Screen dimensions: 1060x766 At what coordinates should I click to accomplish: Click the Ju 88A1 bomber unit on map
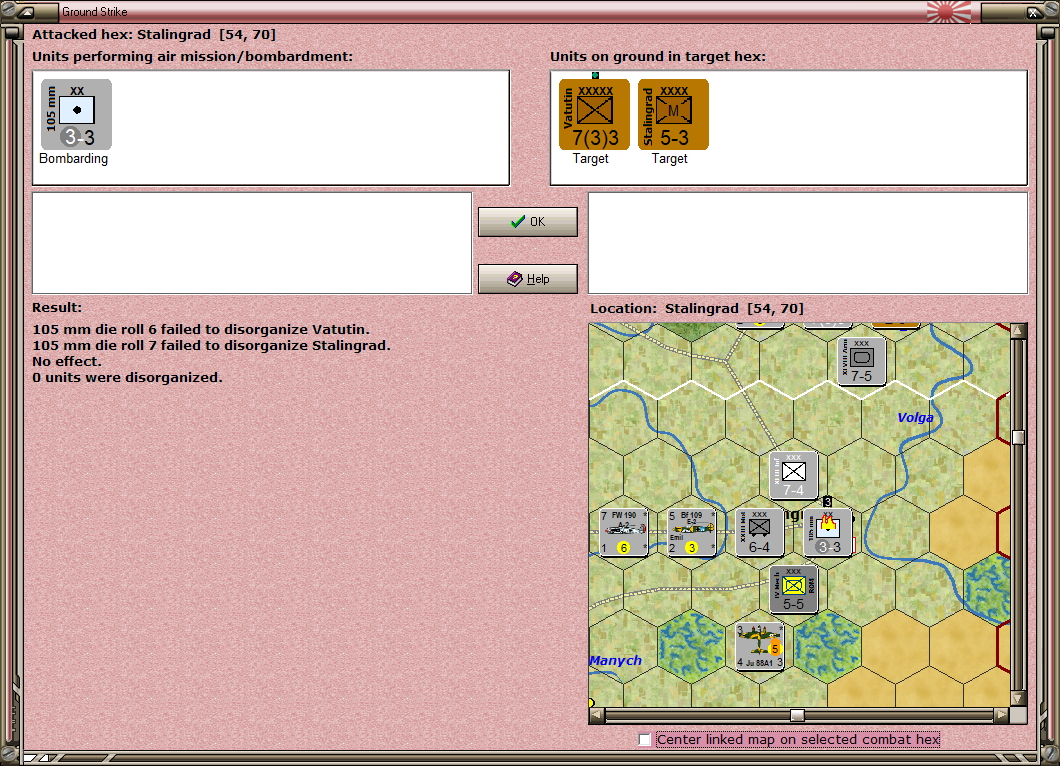point(759,646)
